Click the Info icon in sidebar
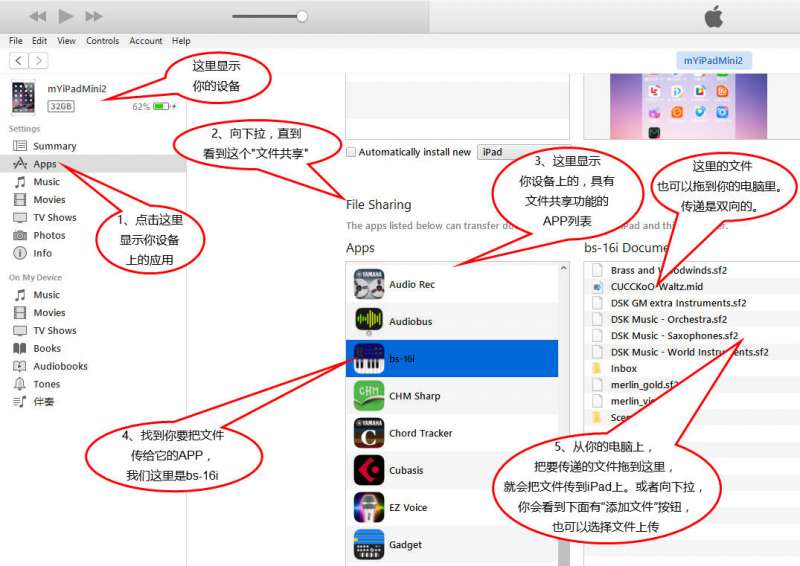The image size is (800, 566). pyautogui.click(x=20, y=253)
